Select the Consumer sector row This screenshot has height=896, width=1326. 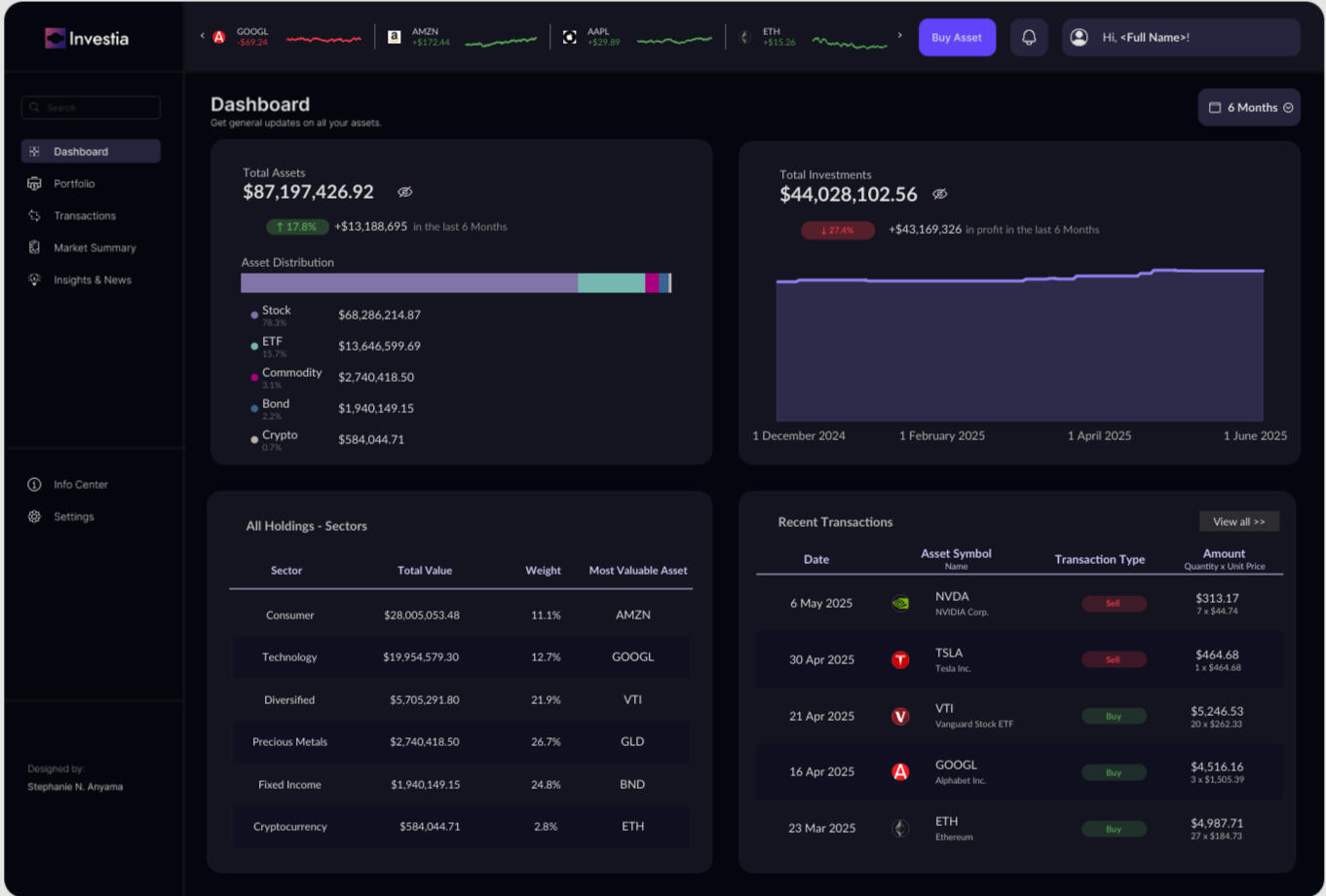[x=460, y=615]
